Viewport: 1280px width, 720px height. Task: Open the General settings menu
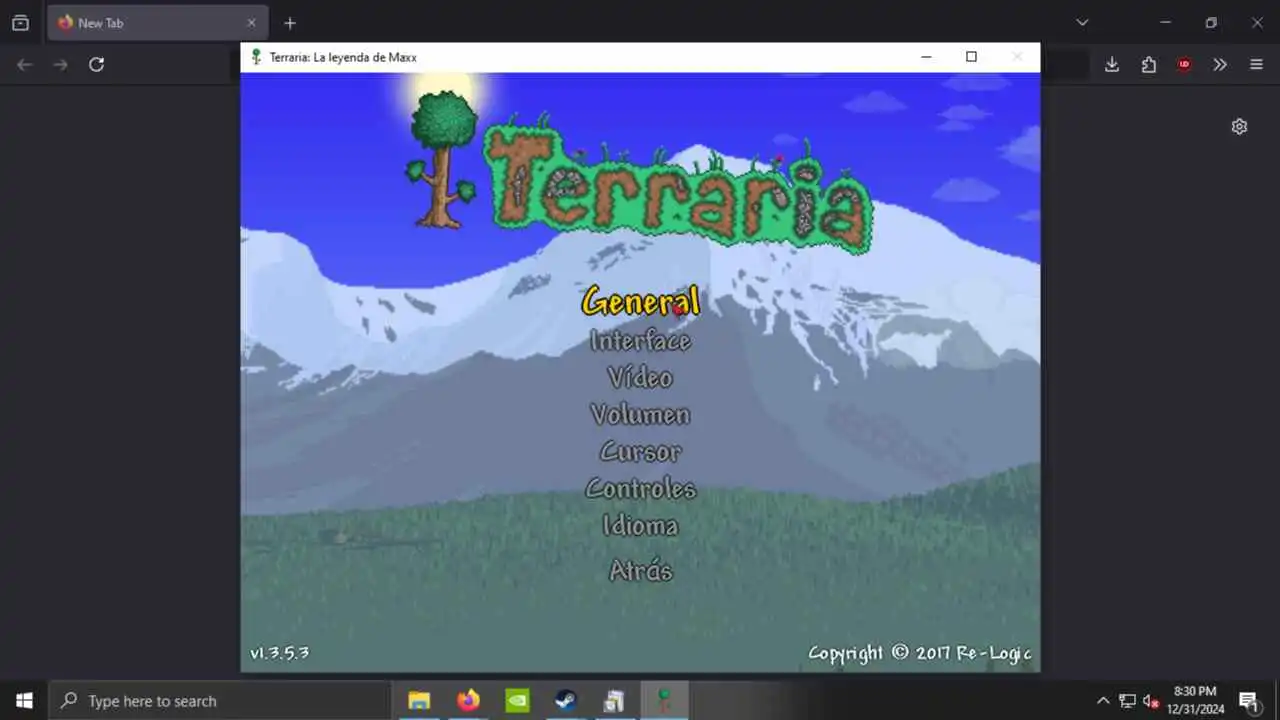point(641,301)
